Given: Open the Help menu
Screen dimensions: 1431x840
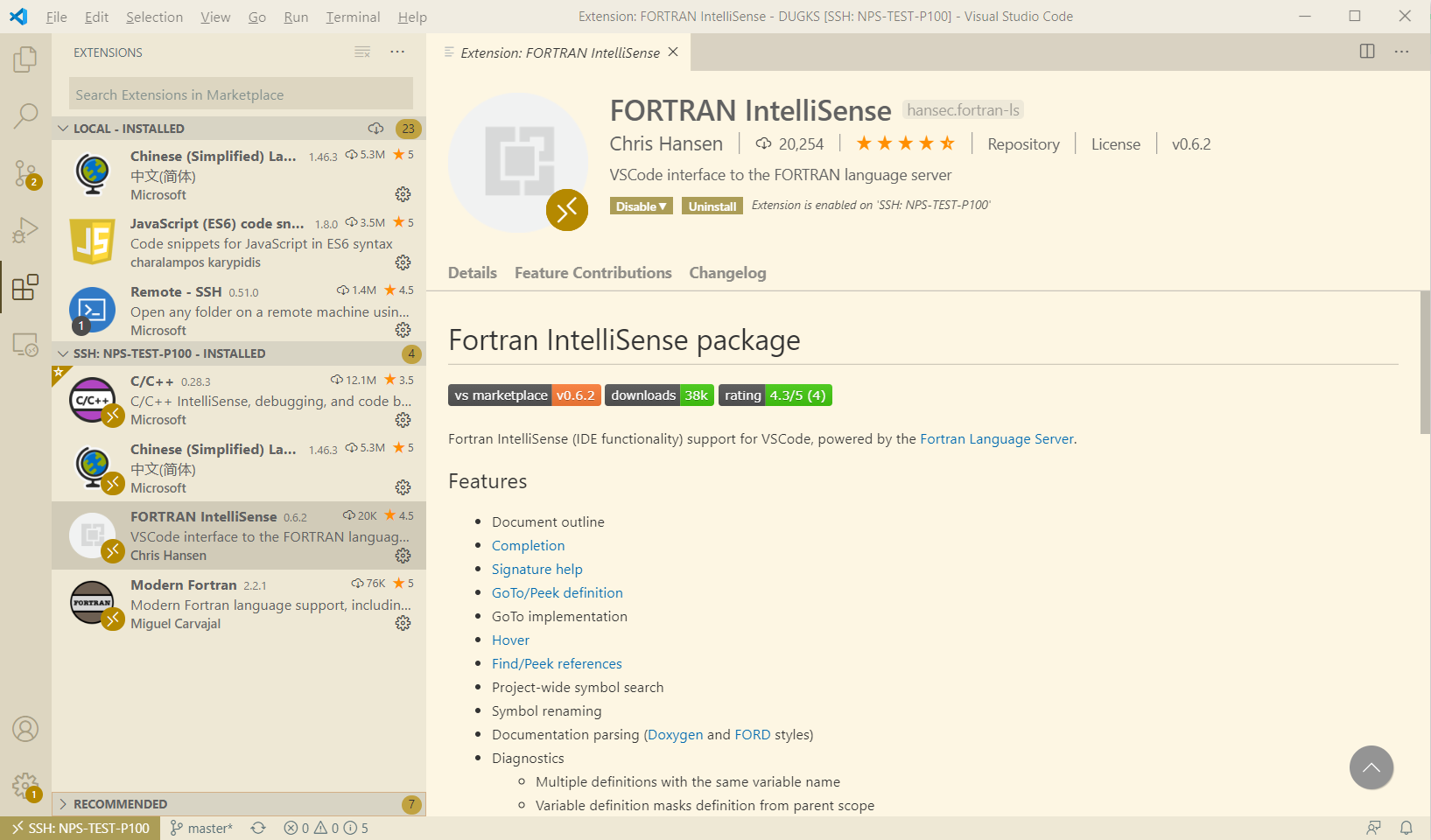Looking at the screenshot, I should 412,17.
